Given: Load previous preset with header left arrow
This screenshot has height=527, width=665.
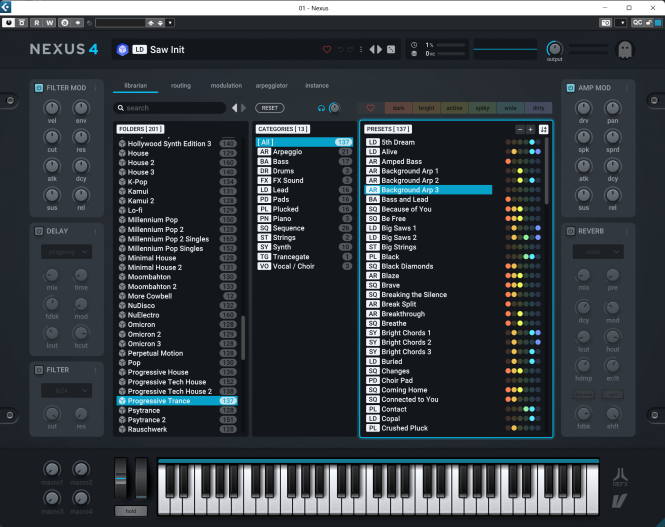Looking at the screenshot, I should tap(372, 50).
